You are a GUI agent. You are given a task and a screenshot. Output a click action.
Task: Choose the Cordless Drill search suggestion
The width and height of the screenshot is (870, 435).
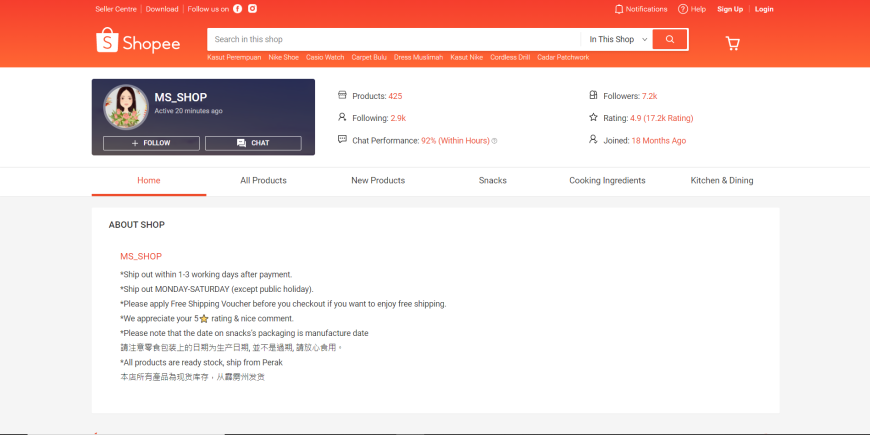510,57
